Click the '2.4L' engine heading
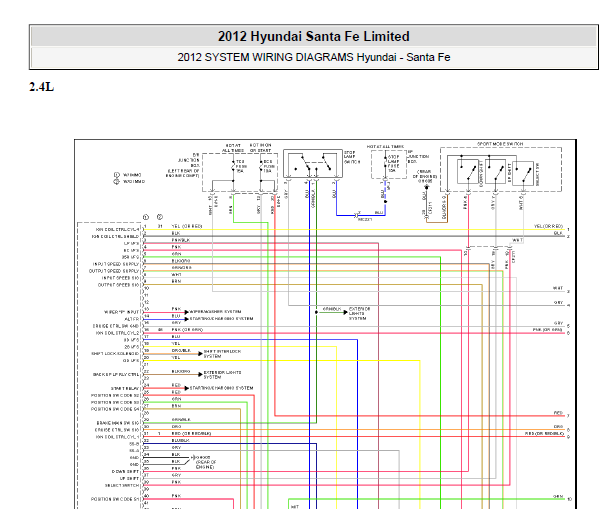 [41, 87]
